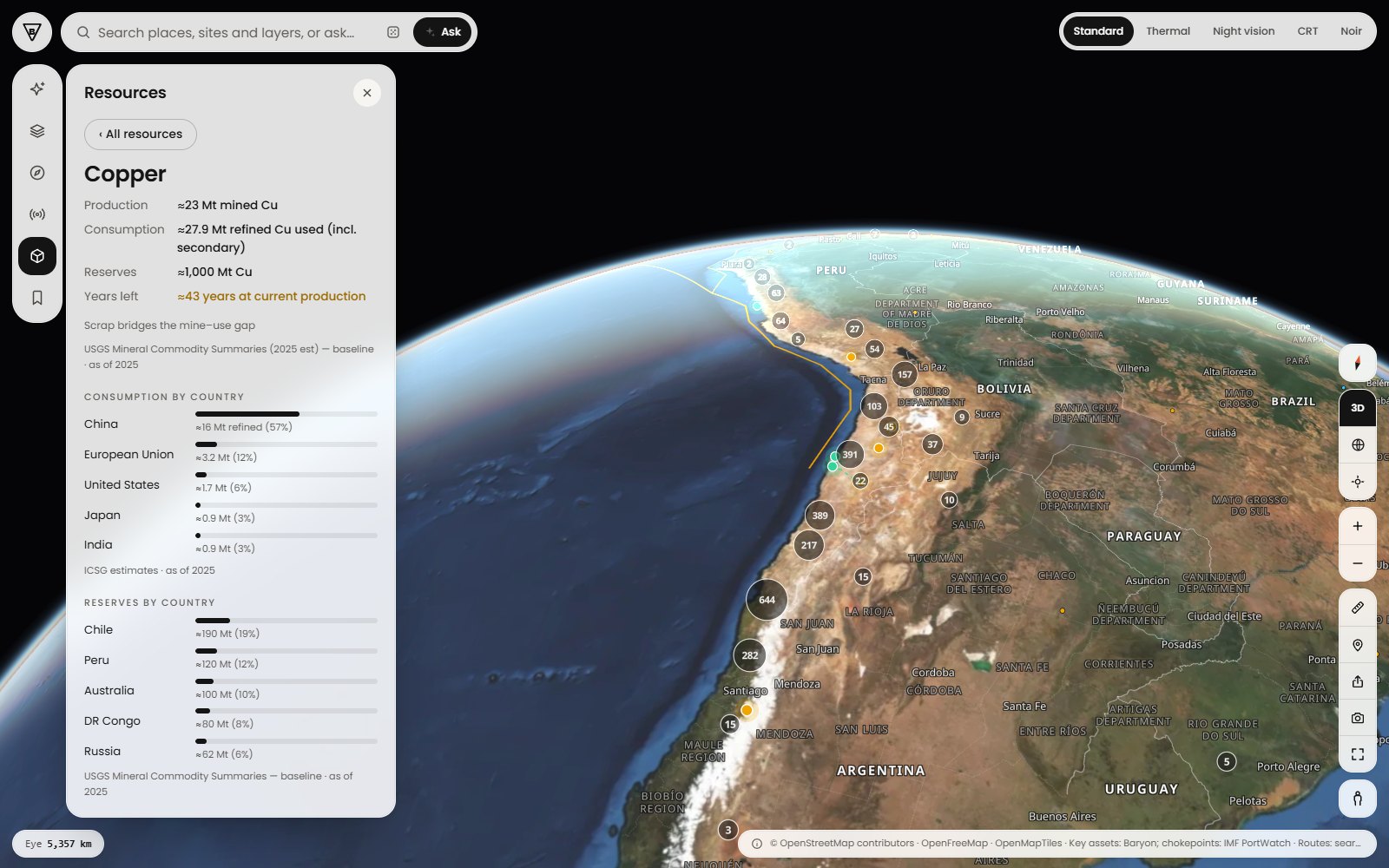The height and width of the screenshot is (868, 1389).
Task: Click the 389 cluster marker on map
Action: 820,516
